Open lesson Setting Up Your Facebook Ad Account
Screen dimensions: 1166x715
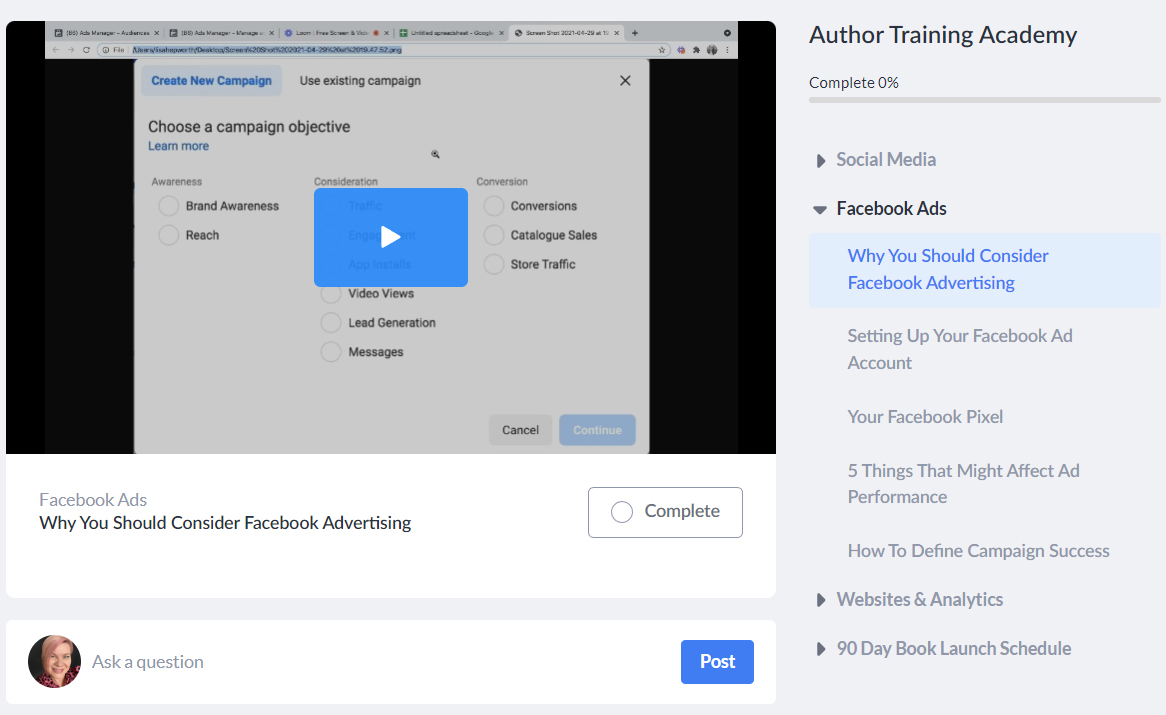tap(960, 349)
